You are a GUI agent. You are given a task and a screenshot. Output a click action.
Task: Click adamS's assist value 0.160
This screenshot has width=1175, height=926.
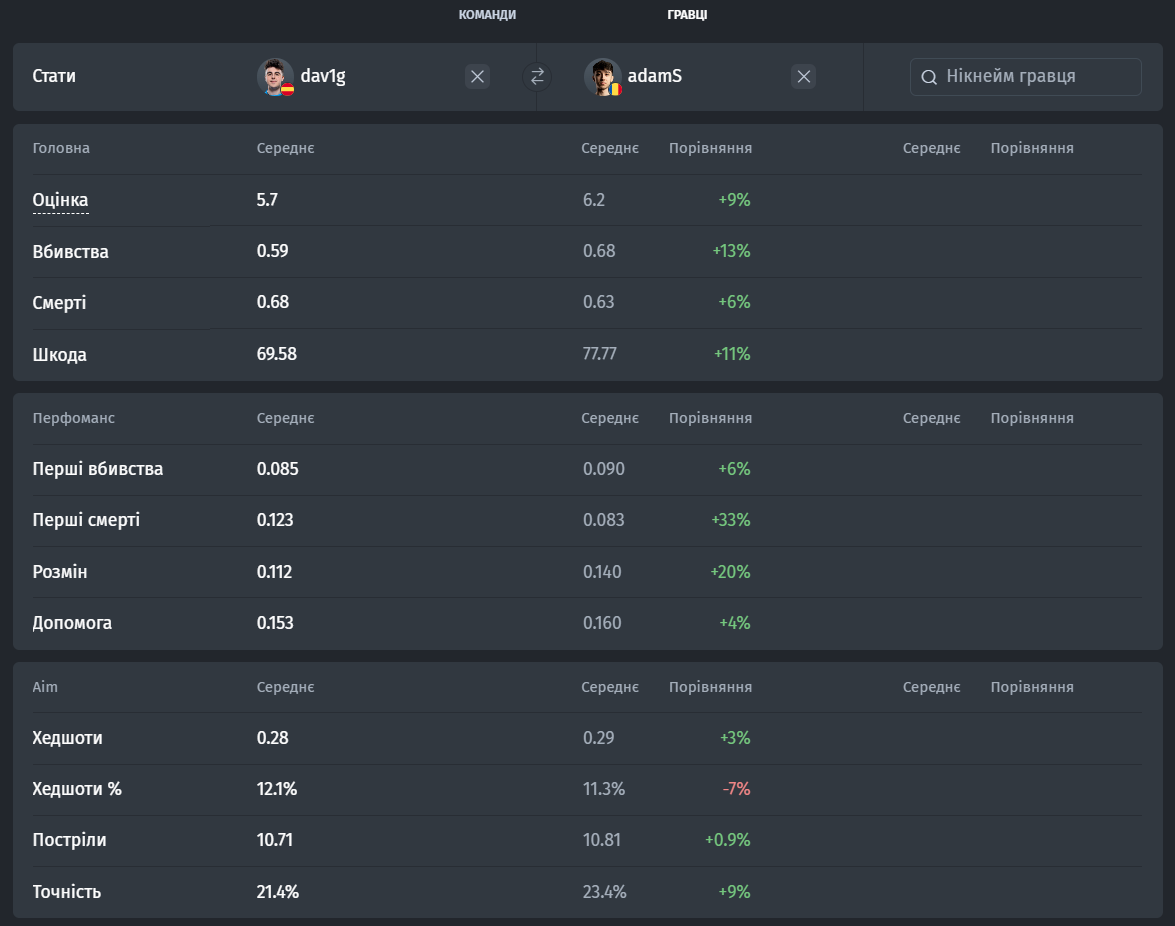coord(602,623)
